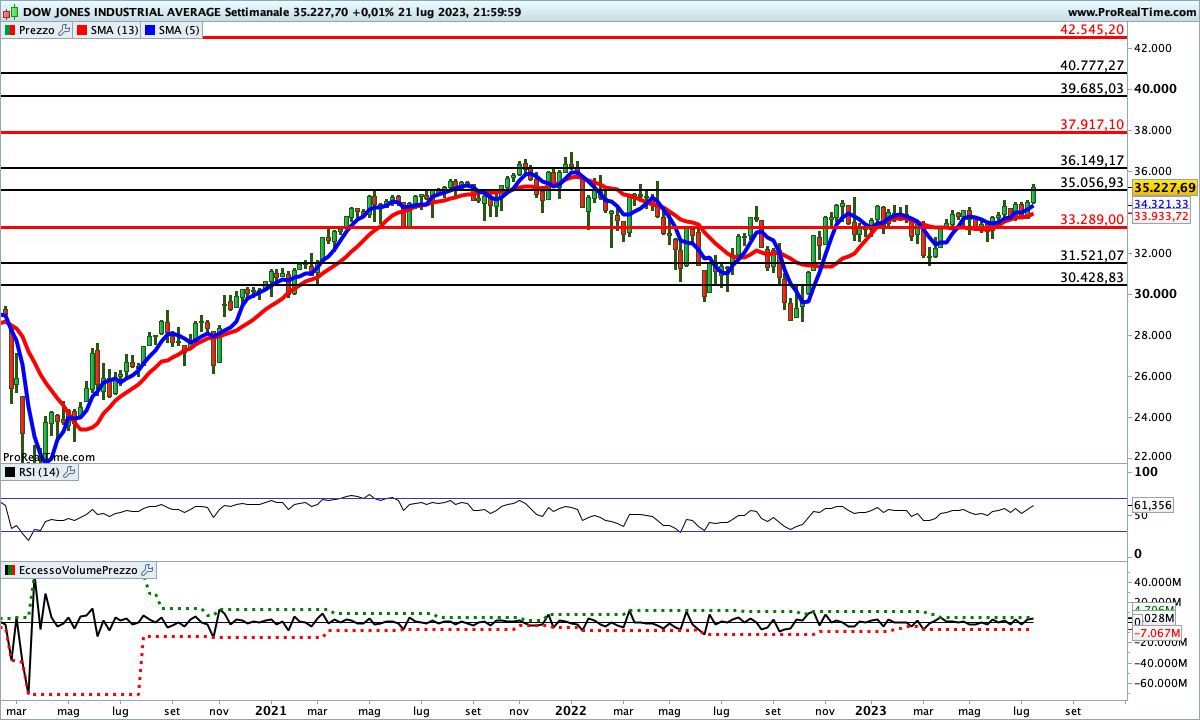Select the SMA (5) legend label
The image size is (1200, 720).
pos(180,30)
